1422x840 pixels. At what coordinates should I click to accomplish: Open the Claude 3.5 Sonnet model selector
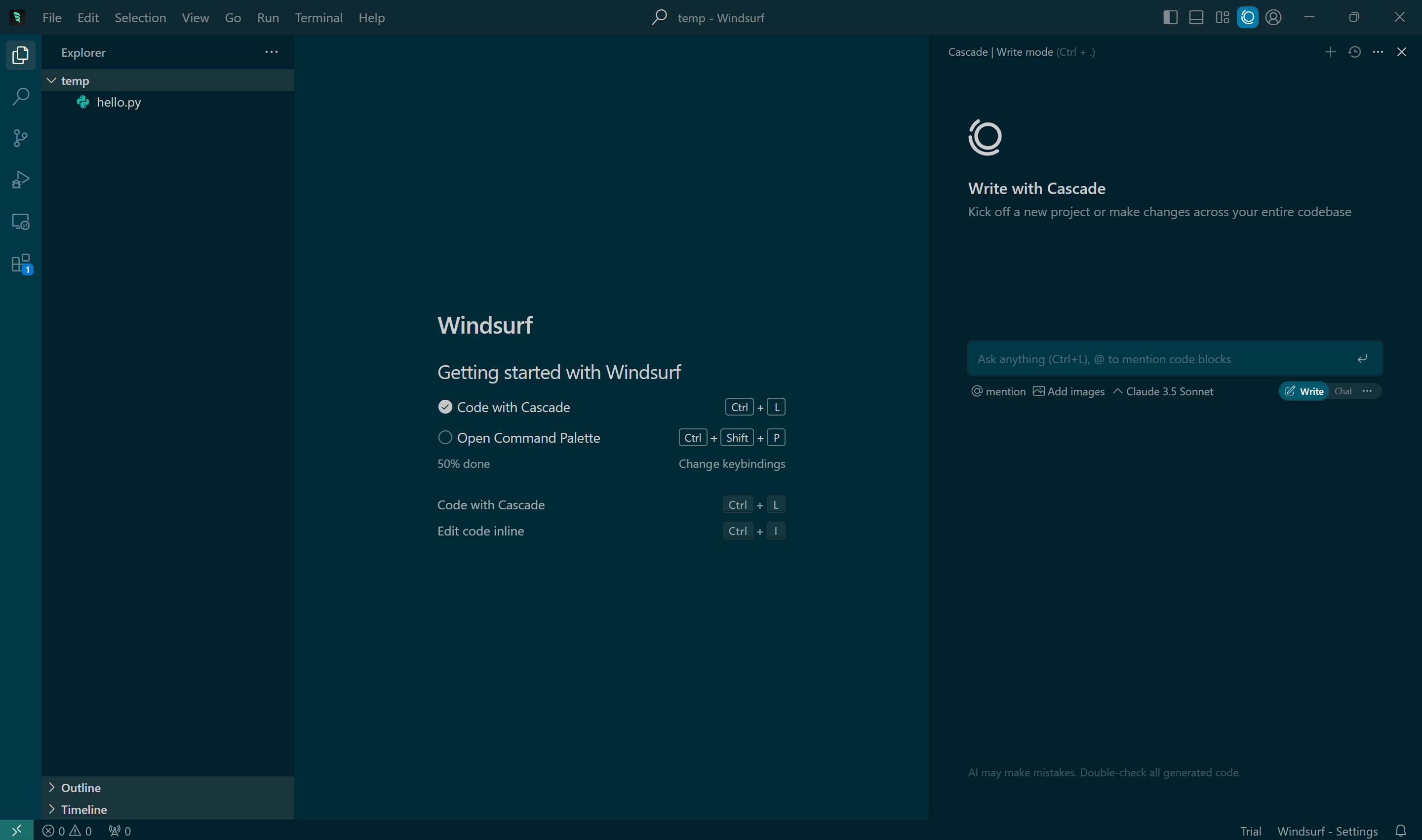(1163, 391)
